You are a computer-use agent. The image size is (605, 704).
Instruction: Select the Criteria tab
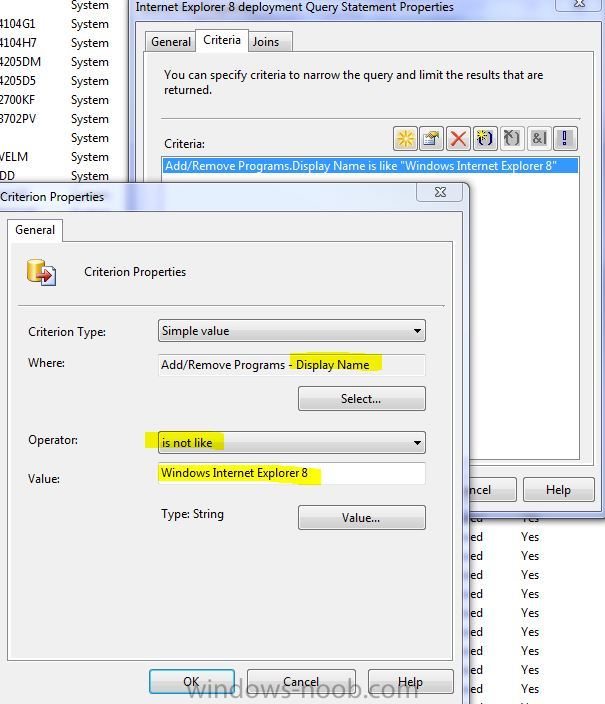[222, 40]
